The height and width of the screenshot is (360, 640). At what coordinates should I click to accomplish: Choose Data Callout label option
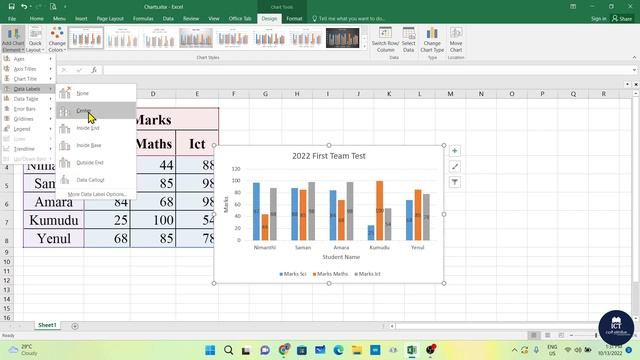[x=96, y=180]
